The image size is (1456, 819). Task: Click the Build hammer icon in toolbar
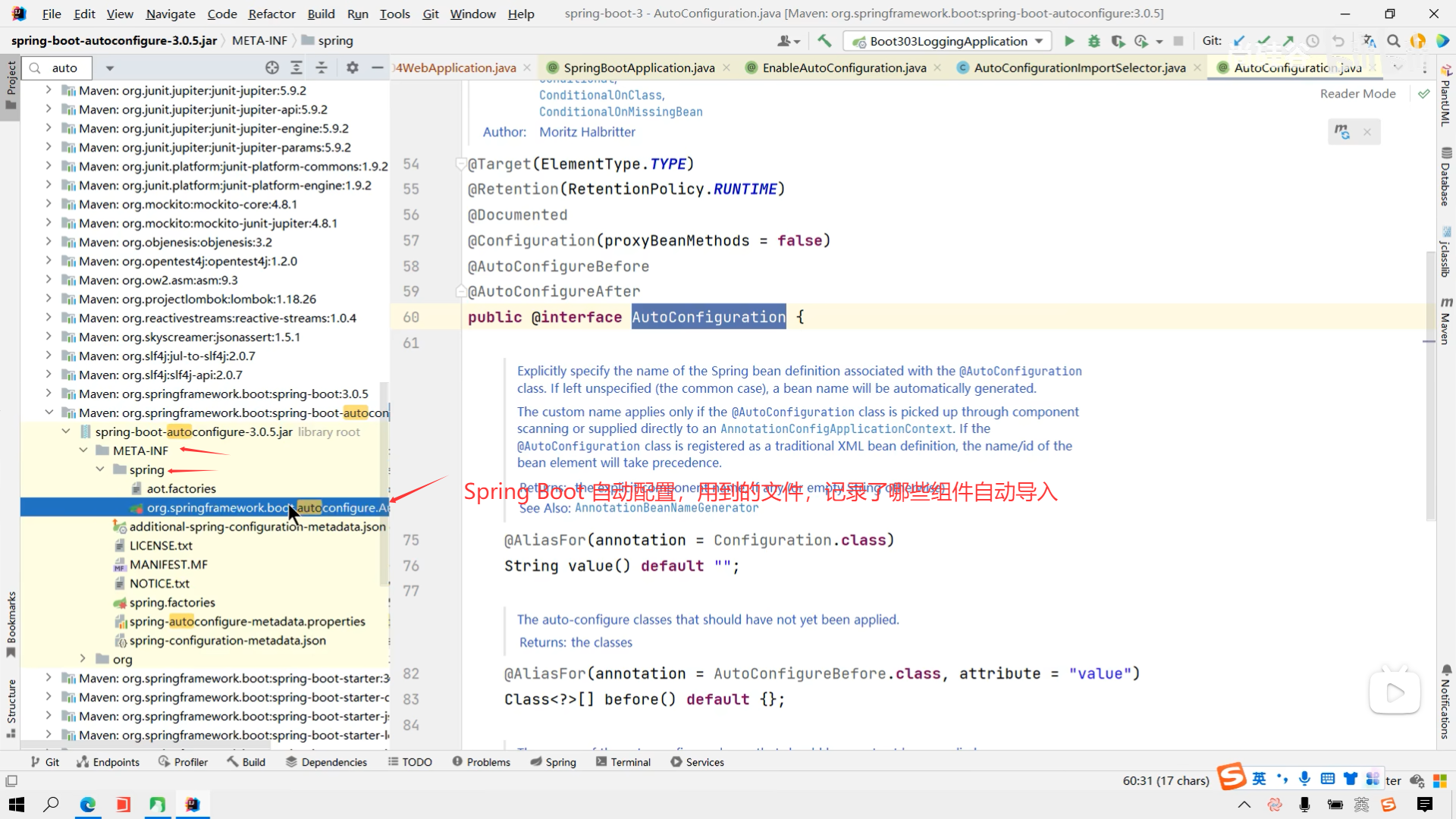(x=824, y=41)
